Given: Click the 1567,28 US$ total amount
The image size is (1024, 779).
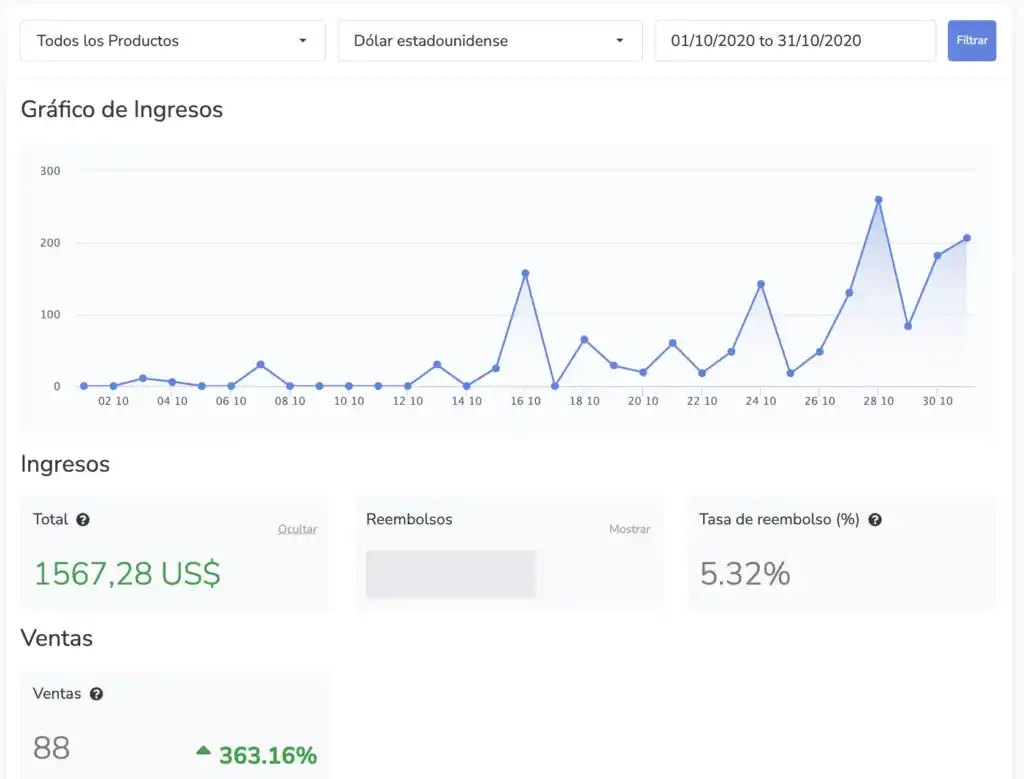Looking at the screenshot, I should (x=127, y=574).
